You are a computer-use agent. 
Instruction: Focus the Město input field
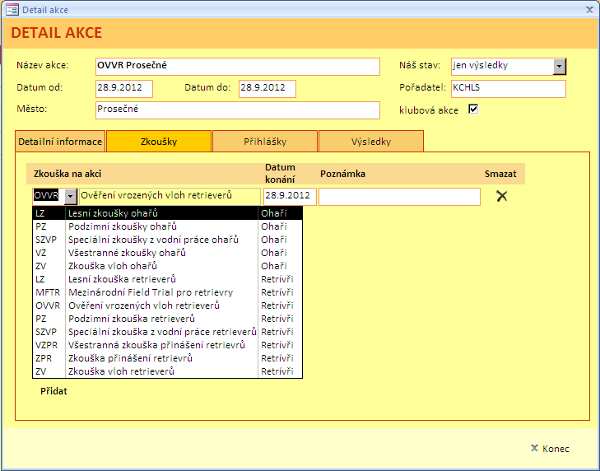[237, 110]
